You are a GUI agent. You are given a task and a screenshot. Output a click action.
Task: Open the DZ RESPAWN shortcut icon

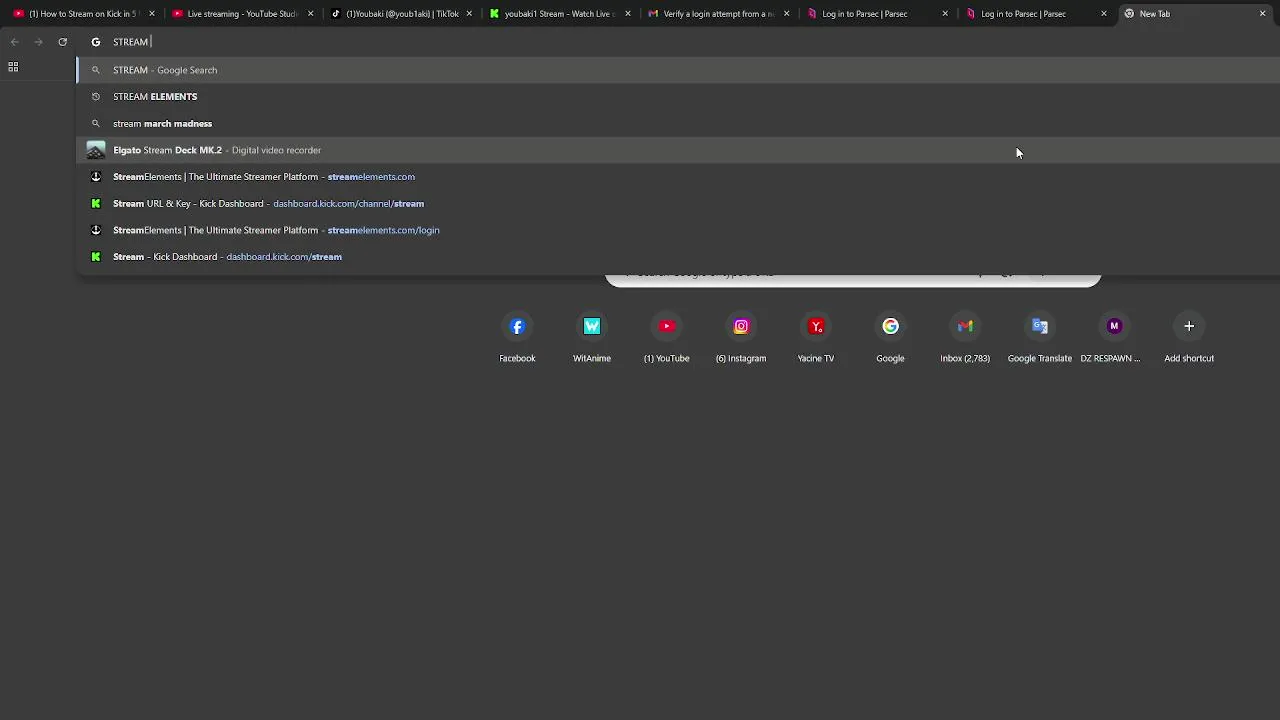point(1114,326)
